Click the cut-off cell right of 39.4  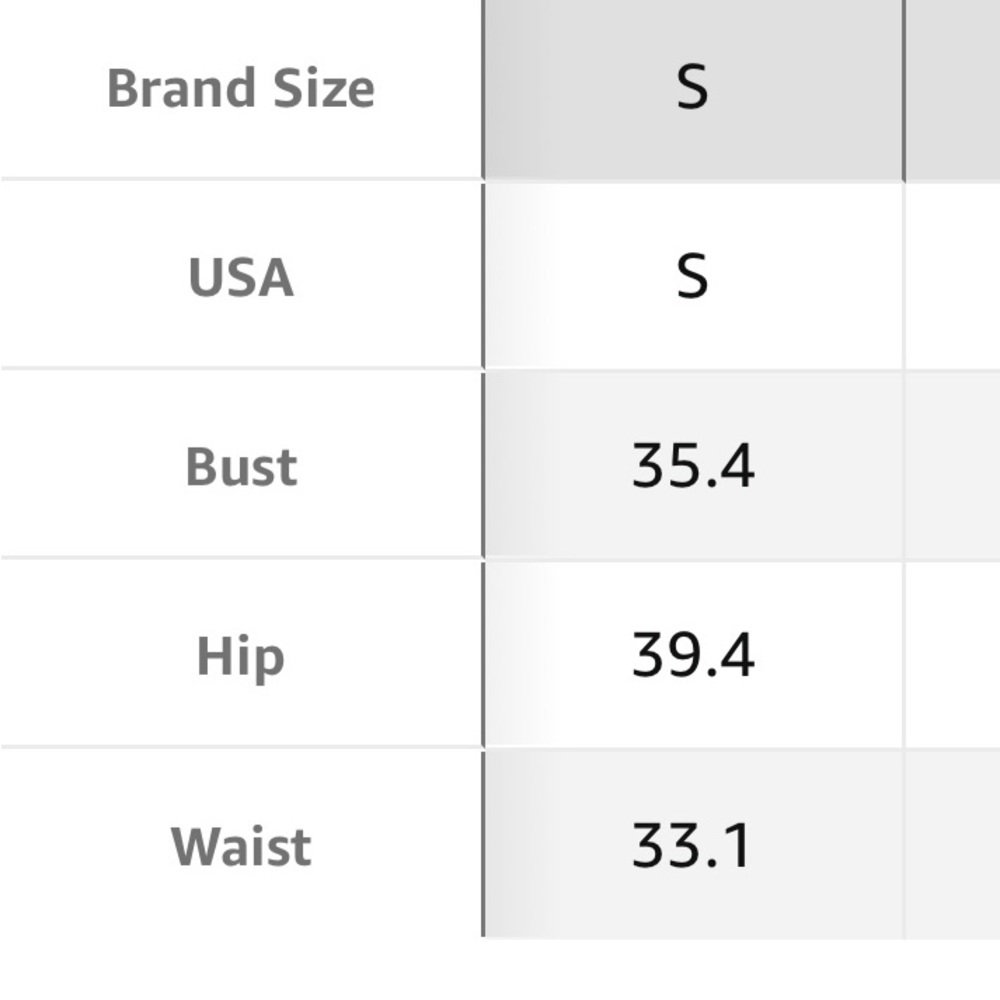[953, 657]
